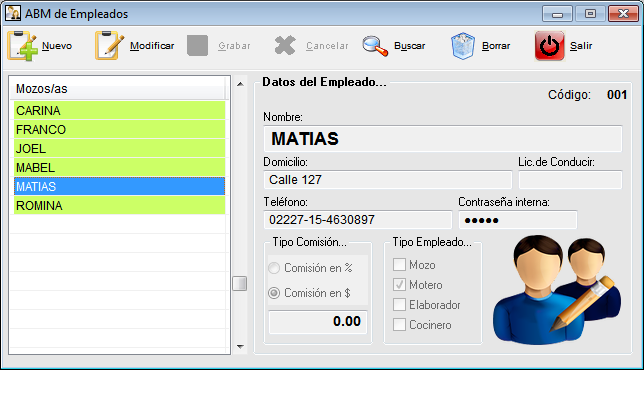The height and width of the screenshot is (400, 644).
Task: Select CARINA in the Mozos/as list
Action: pos(120,110)
